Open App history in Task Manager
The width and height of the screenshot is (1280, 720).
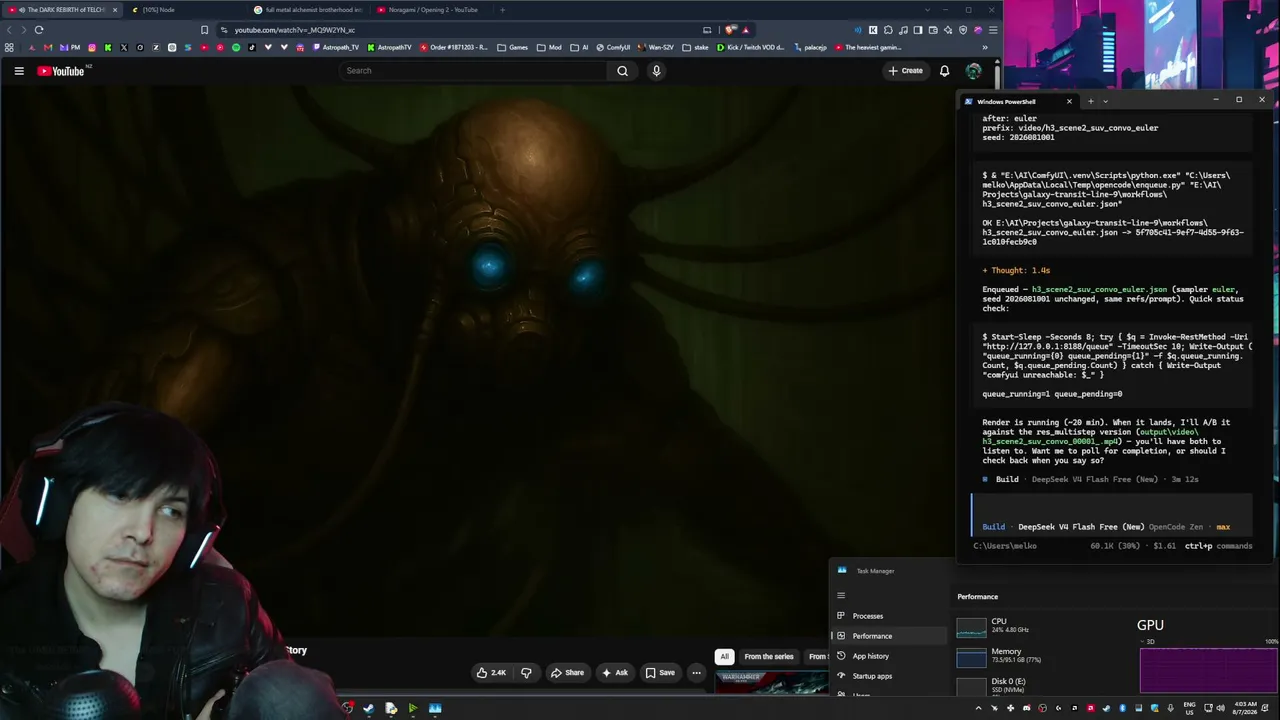click(889, 656)
